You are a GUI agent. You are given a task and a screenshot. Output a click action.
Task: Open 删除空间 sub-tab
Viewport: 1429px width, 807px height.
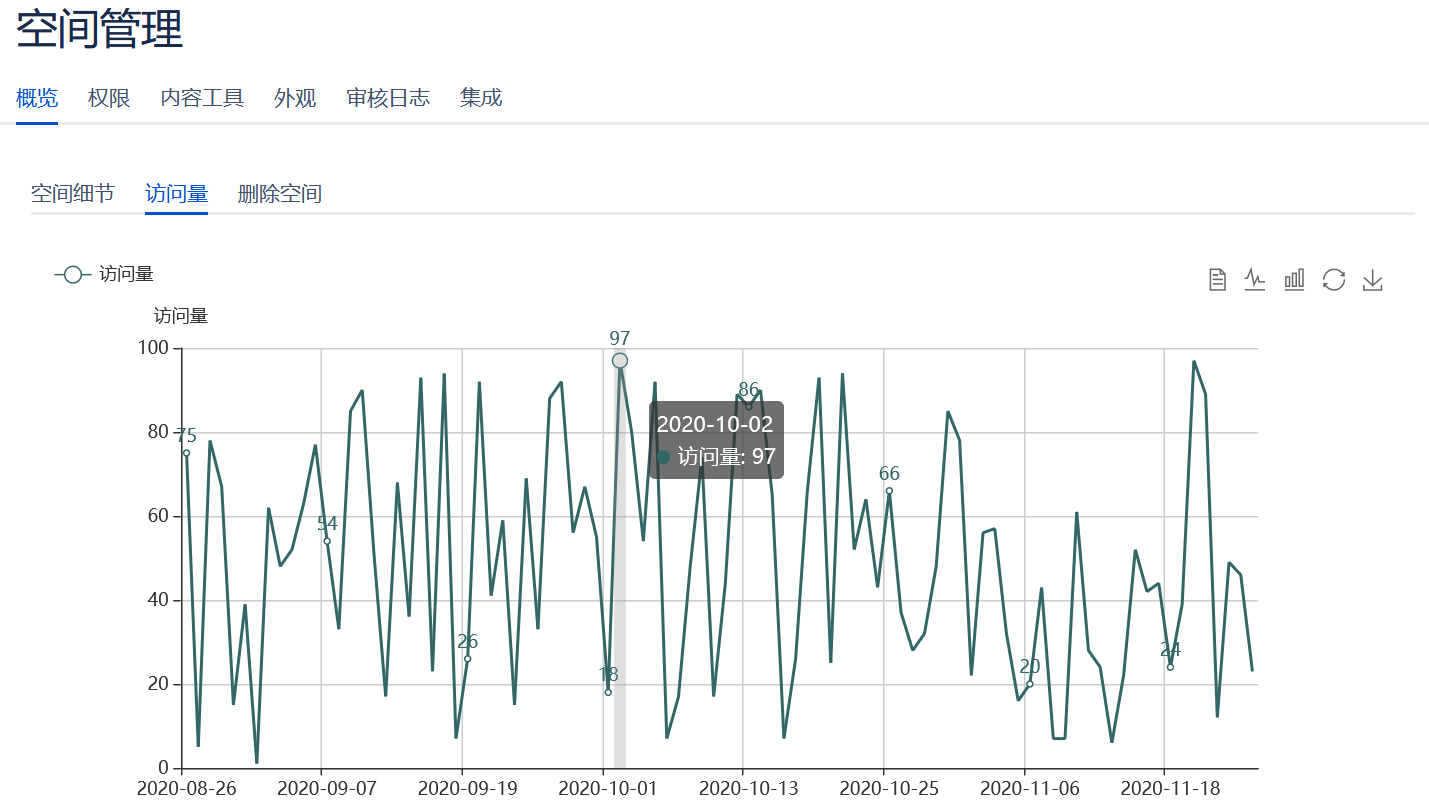[280, 193]
